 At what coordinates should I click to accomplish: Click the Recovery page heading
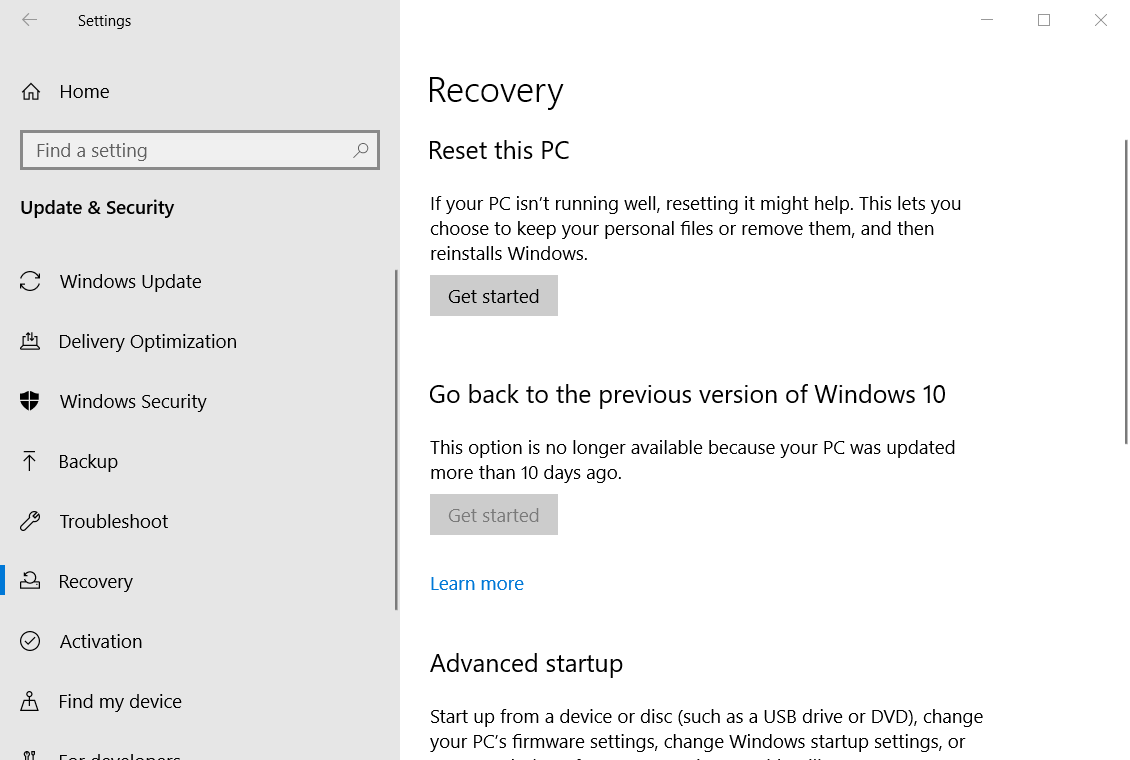coord(495,91)
